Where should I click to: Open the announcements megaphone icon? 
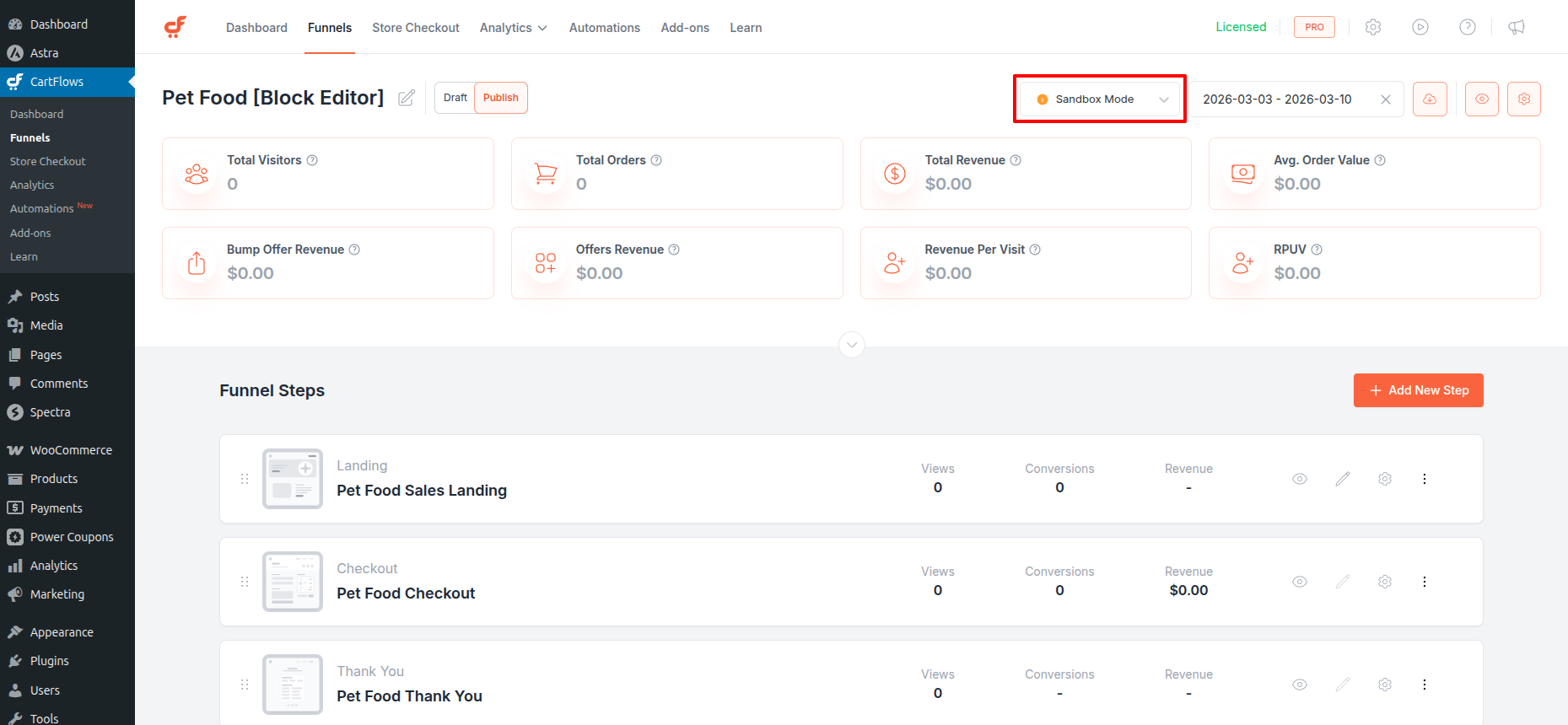[1517, 27]
